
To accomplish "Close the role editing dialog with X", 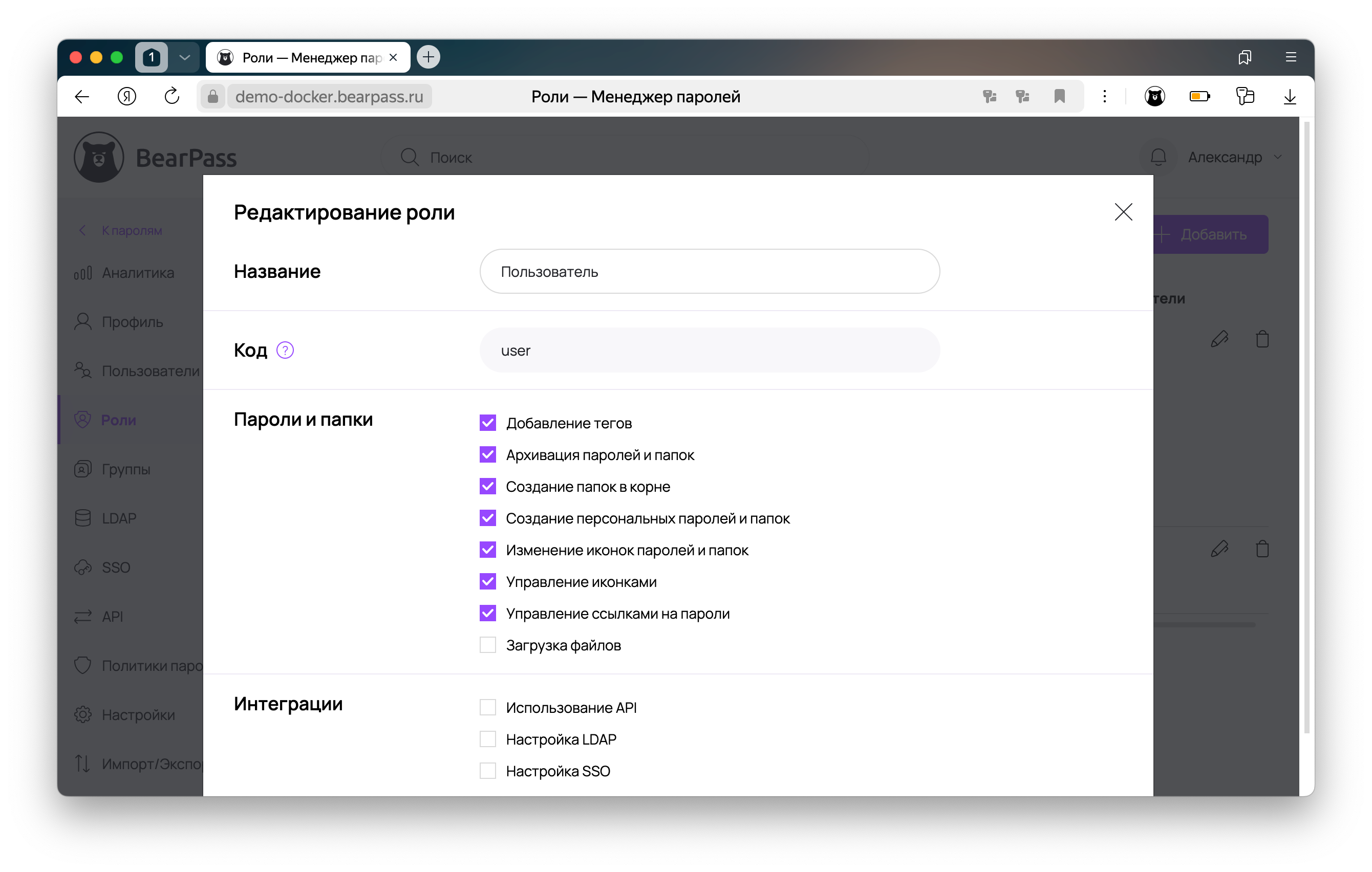I will [x=1123, y=212].
